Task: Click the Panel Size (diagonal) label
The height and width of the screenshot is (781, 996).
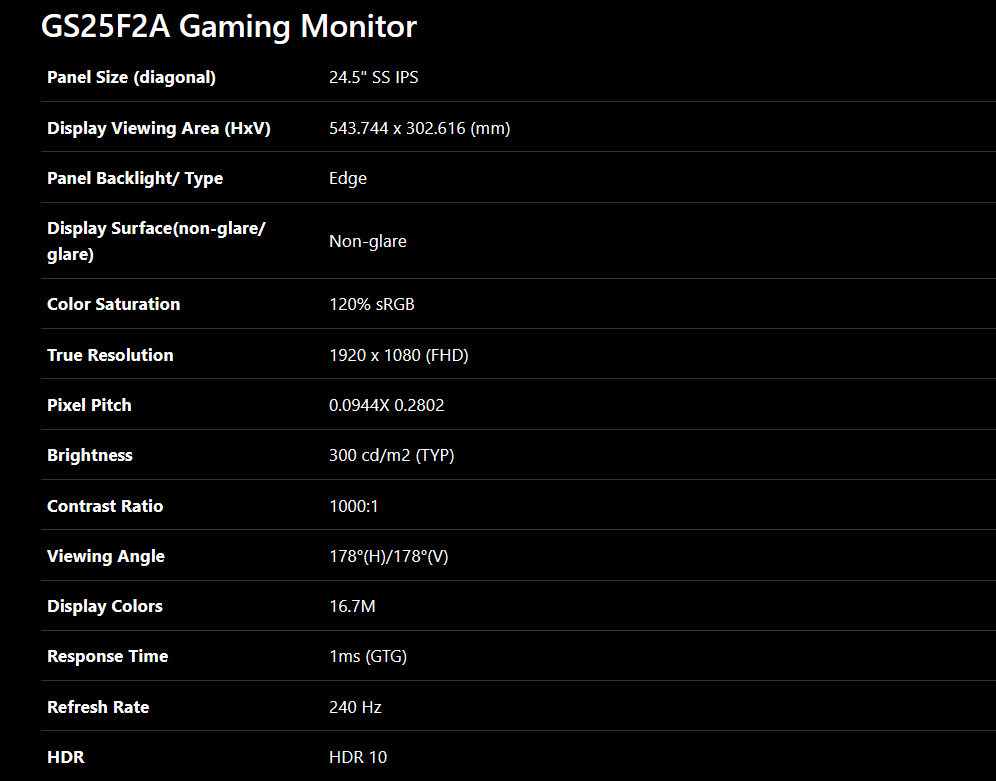Action: 131,77
